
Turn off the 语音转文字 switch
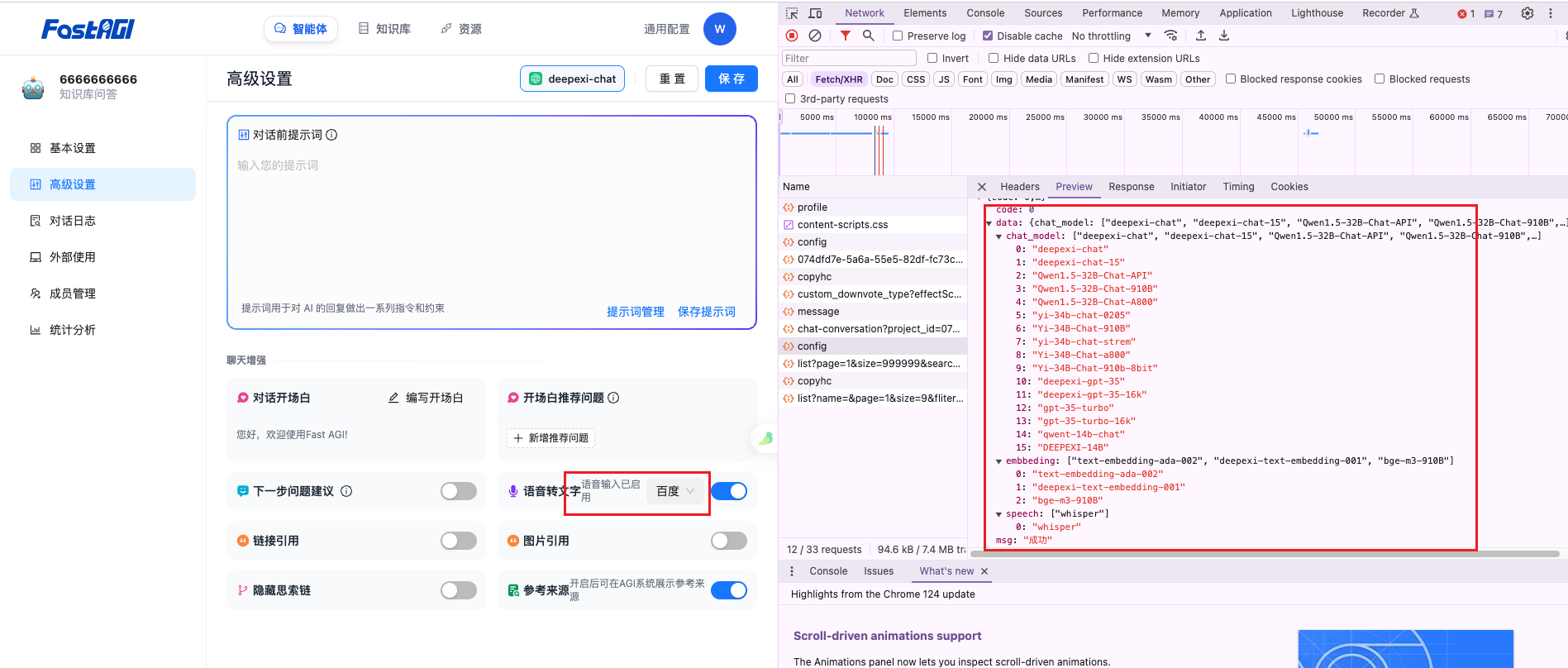tap(729, 491)
